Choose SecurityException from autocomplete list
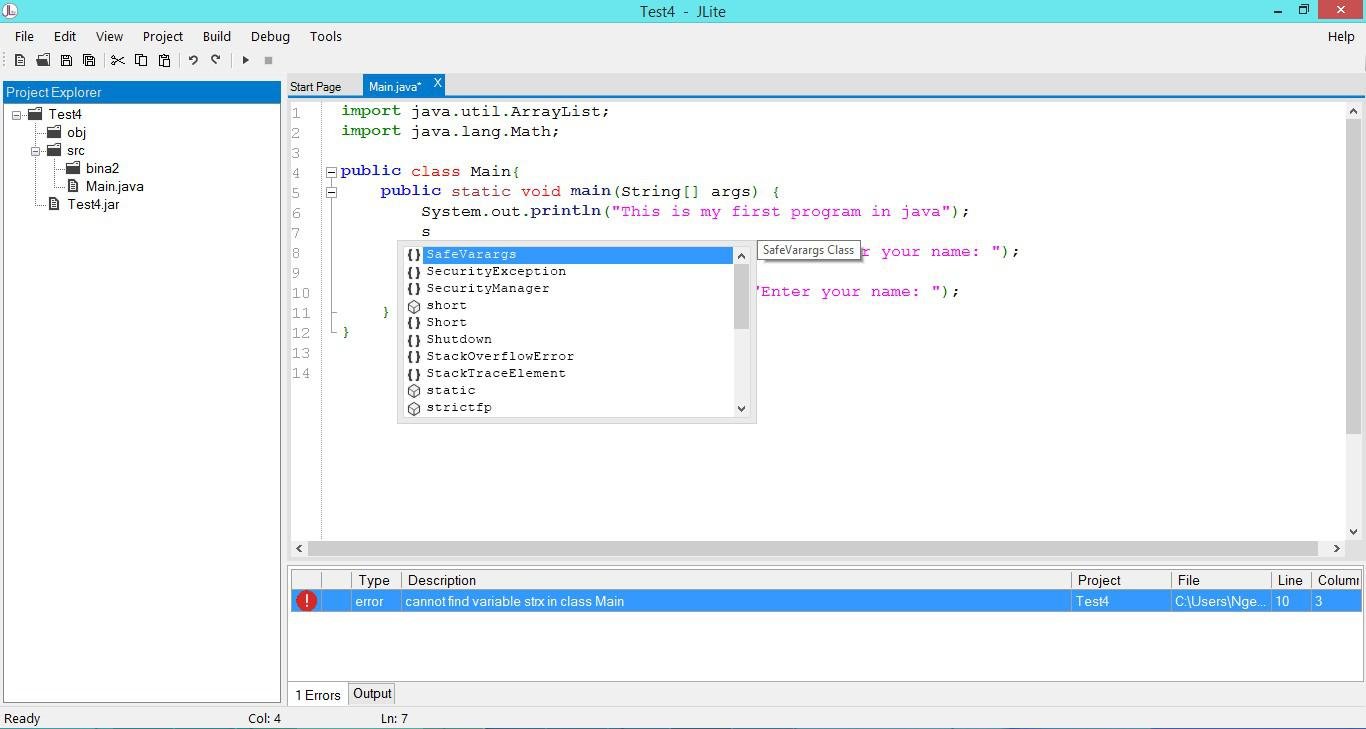The height and width of the screenshot is (729, 1366). 495,272
